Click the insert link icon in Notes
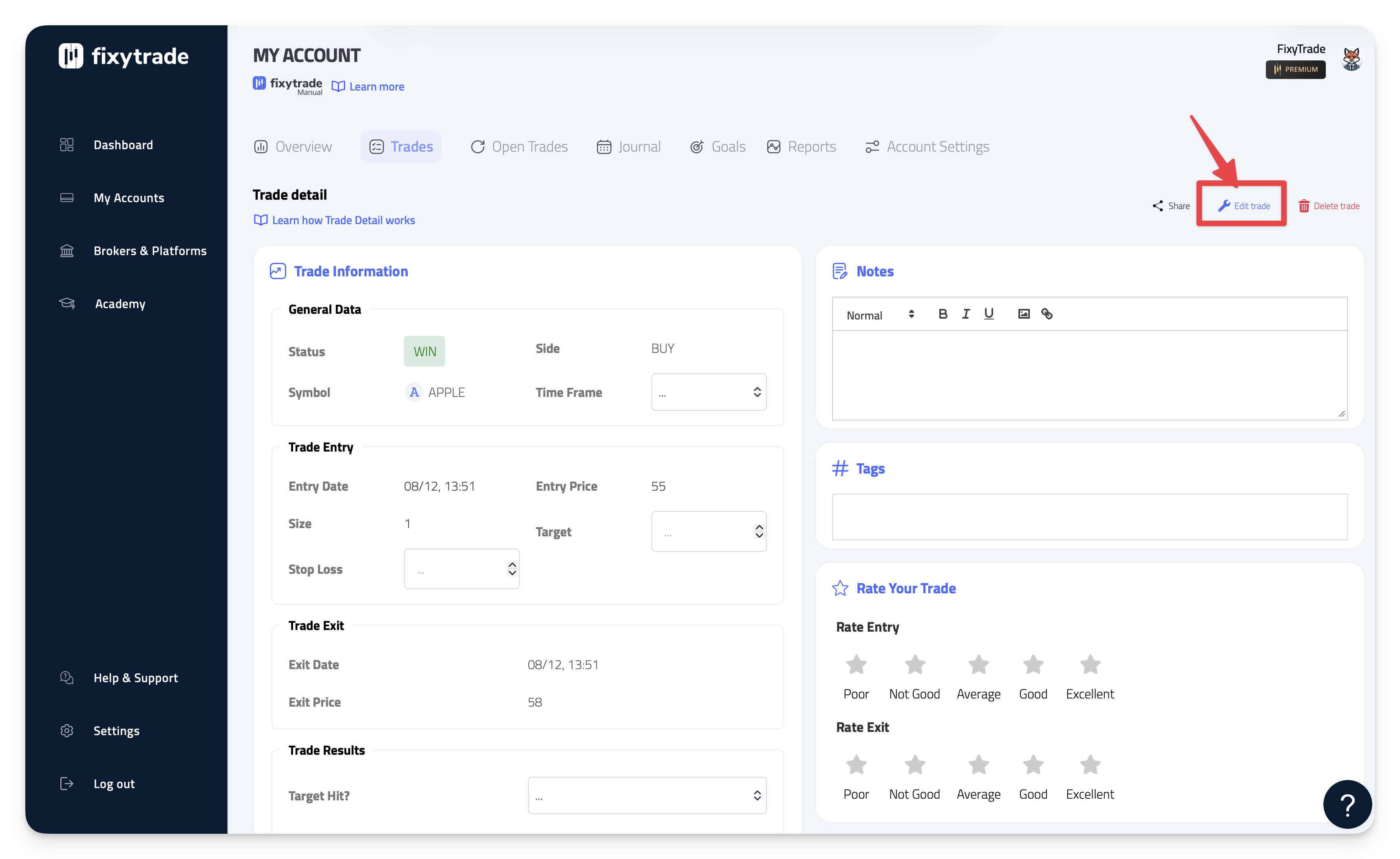Screen dimensions: 1400x859 tap(1047, 314)
